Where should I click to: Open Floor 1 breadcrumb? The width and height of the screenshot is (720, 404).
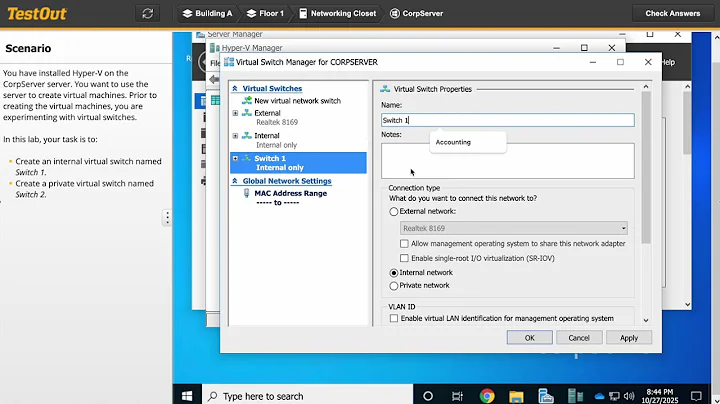coord(265,13)
